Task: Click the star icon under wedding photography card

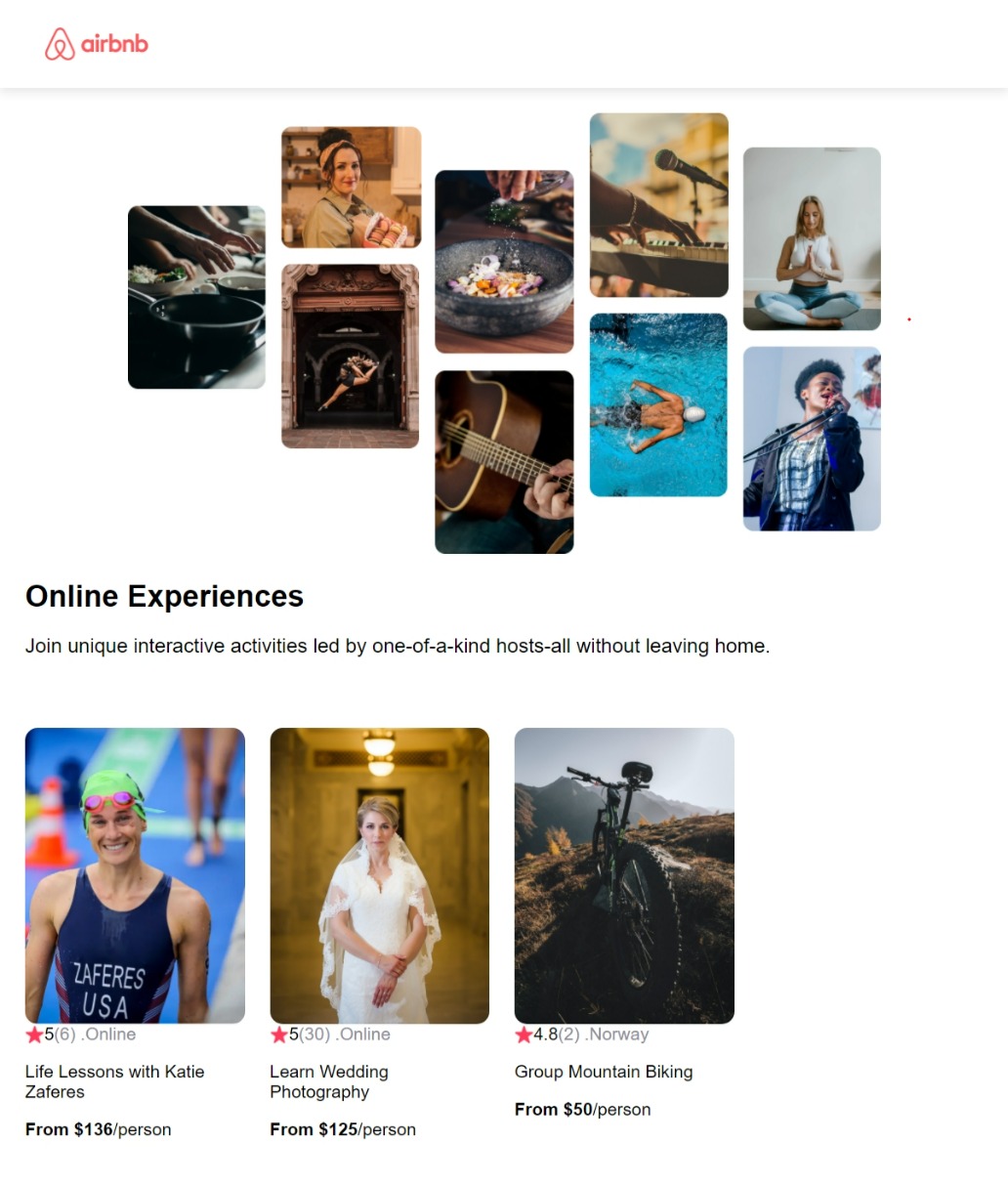Action: 279,1034
